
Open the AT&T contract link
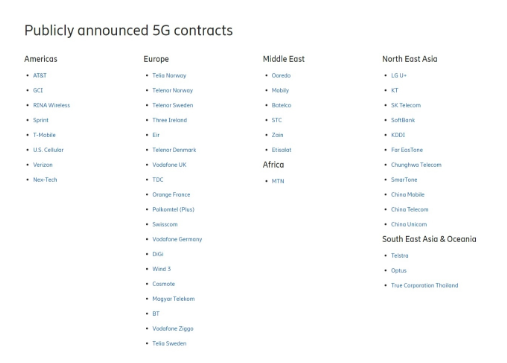(40, 75)
